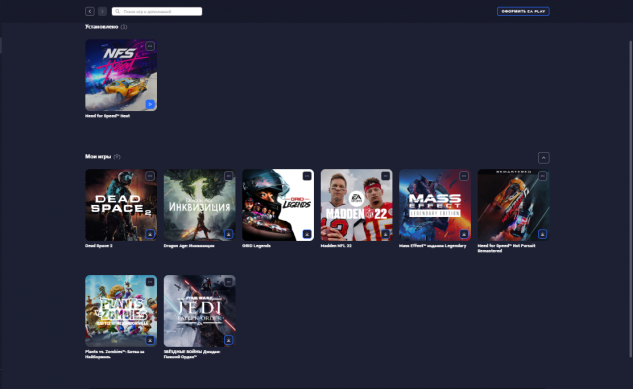Click the ОФОРМИТЬ EA PLAY button
Viewport: 633px width, 389px height.
(x=523, y=11)
